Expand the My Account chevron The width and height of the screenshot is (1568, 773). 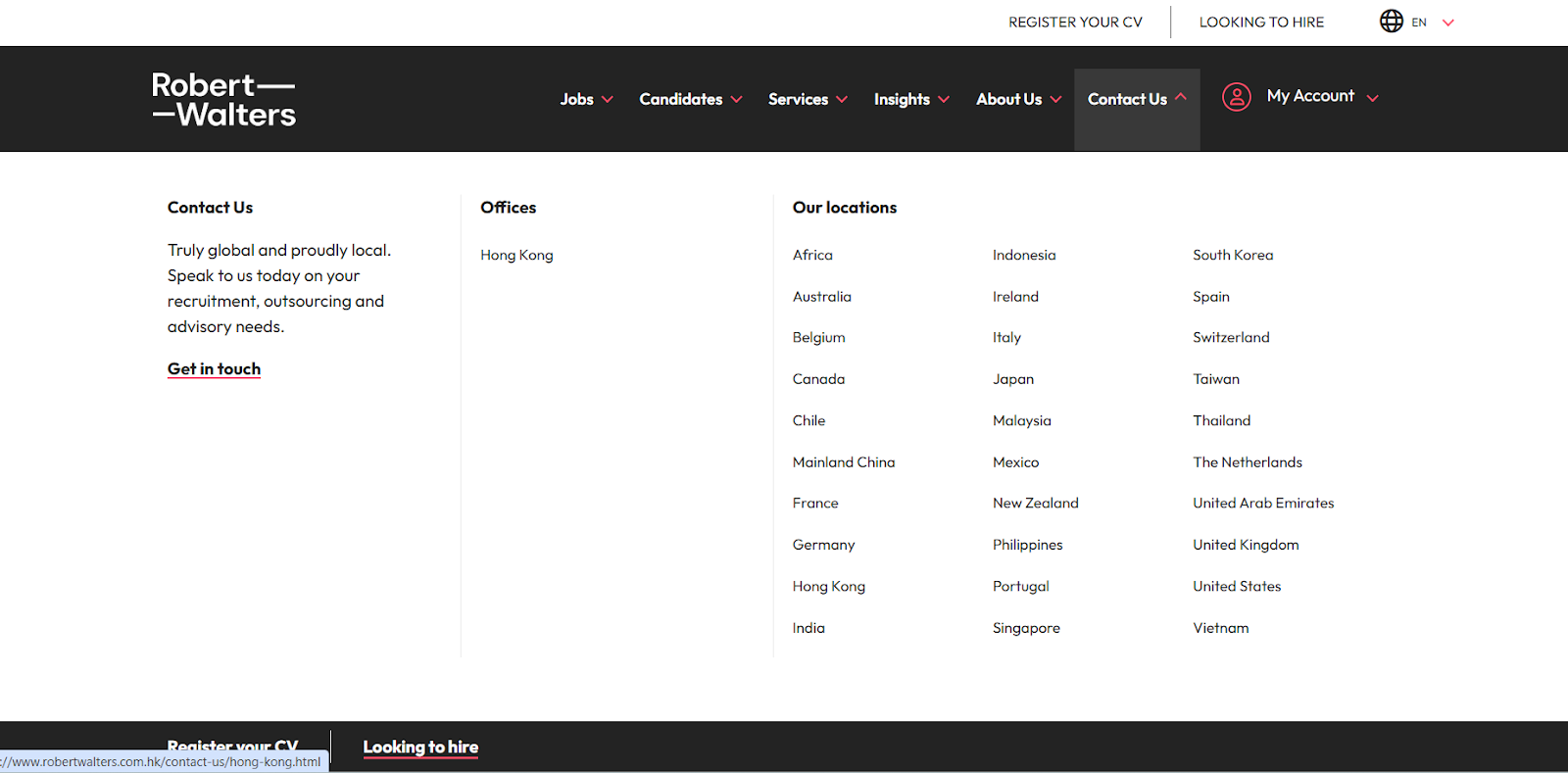pos(1372,98)
